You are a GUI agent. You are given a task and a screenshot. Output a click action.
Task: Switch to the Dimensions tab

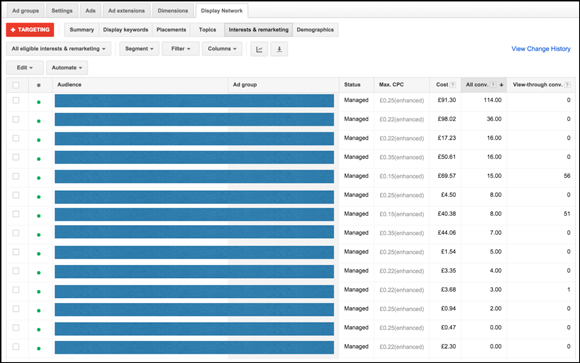[173, 11]
